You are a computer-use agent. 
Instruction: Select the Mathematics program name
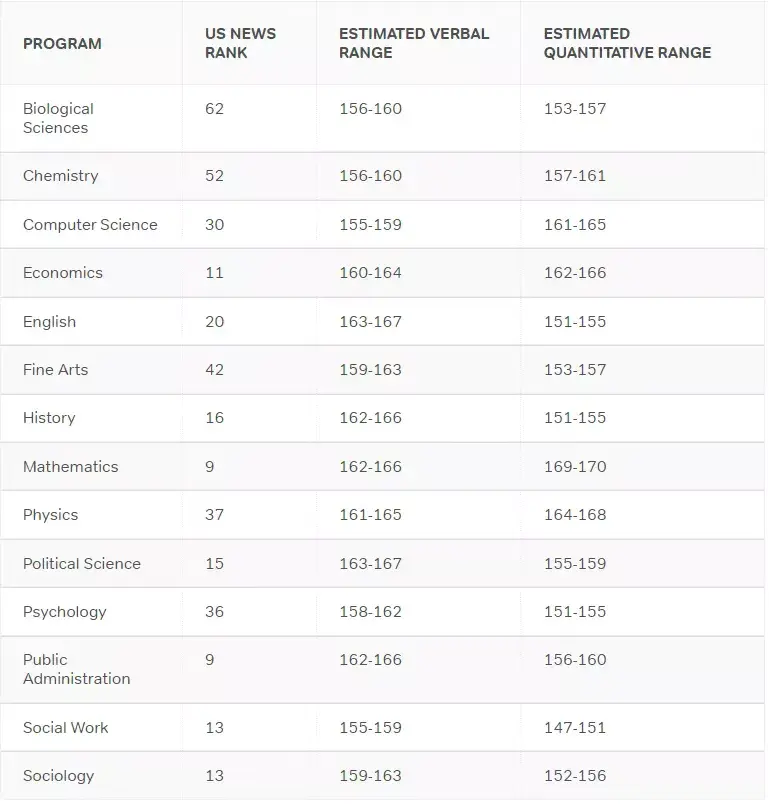coord(70,467)
